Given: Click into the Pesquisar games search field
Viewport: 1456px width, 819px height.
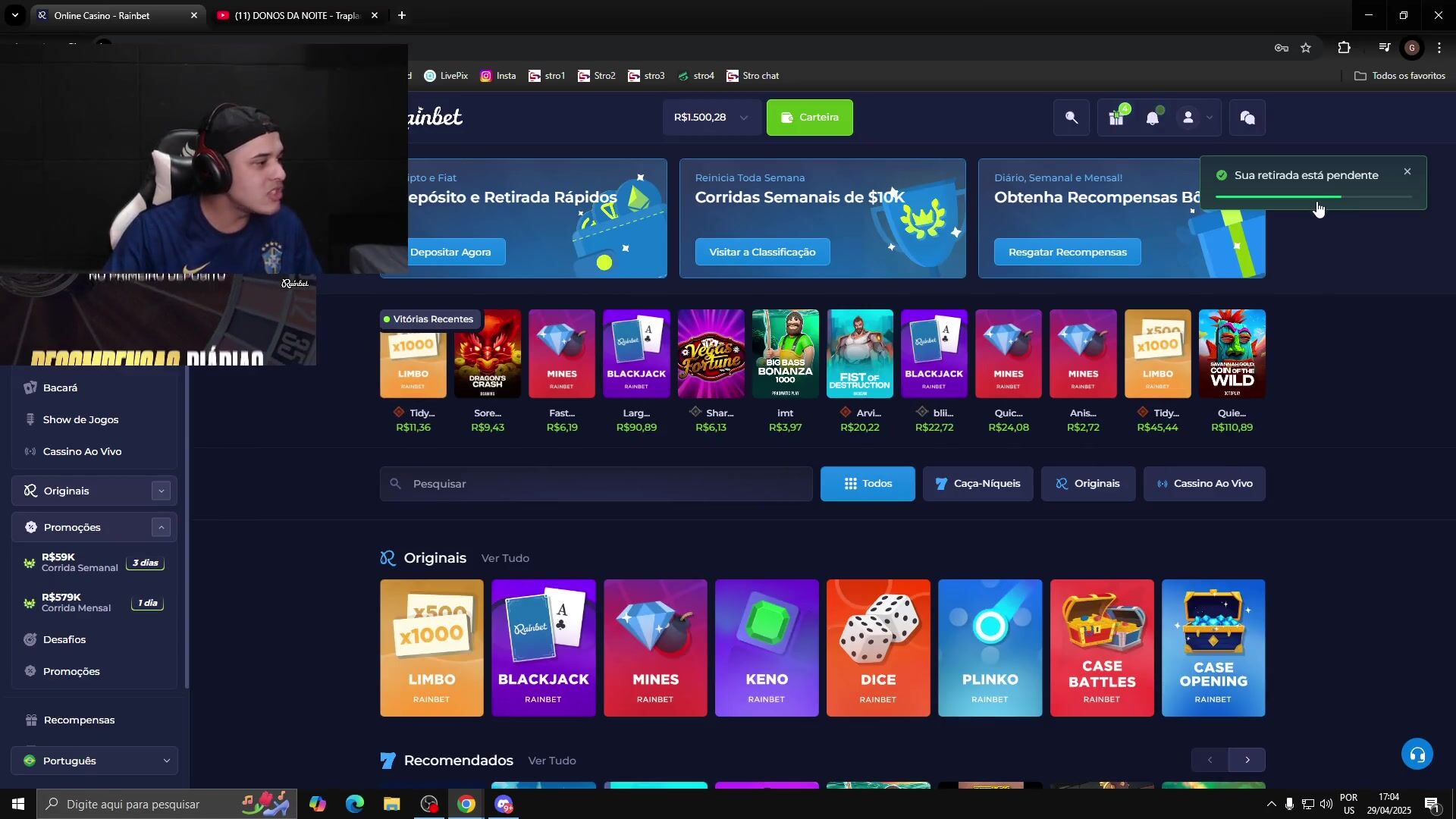Looking at the screenshot, I should point(596,484).
